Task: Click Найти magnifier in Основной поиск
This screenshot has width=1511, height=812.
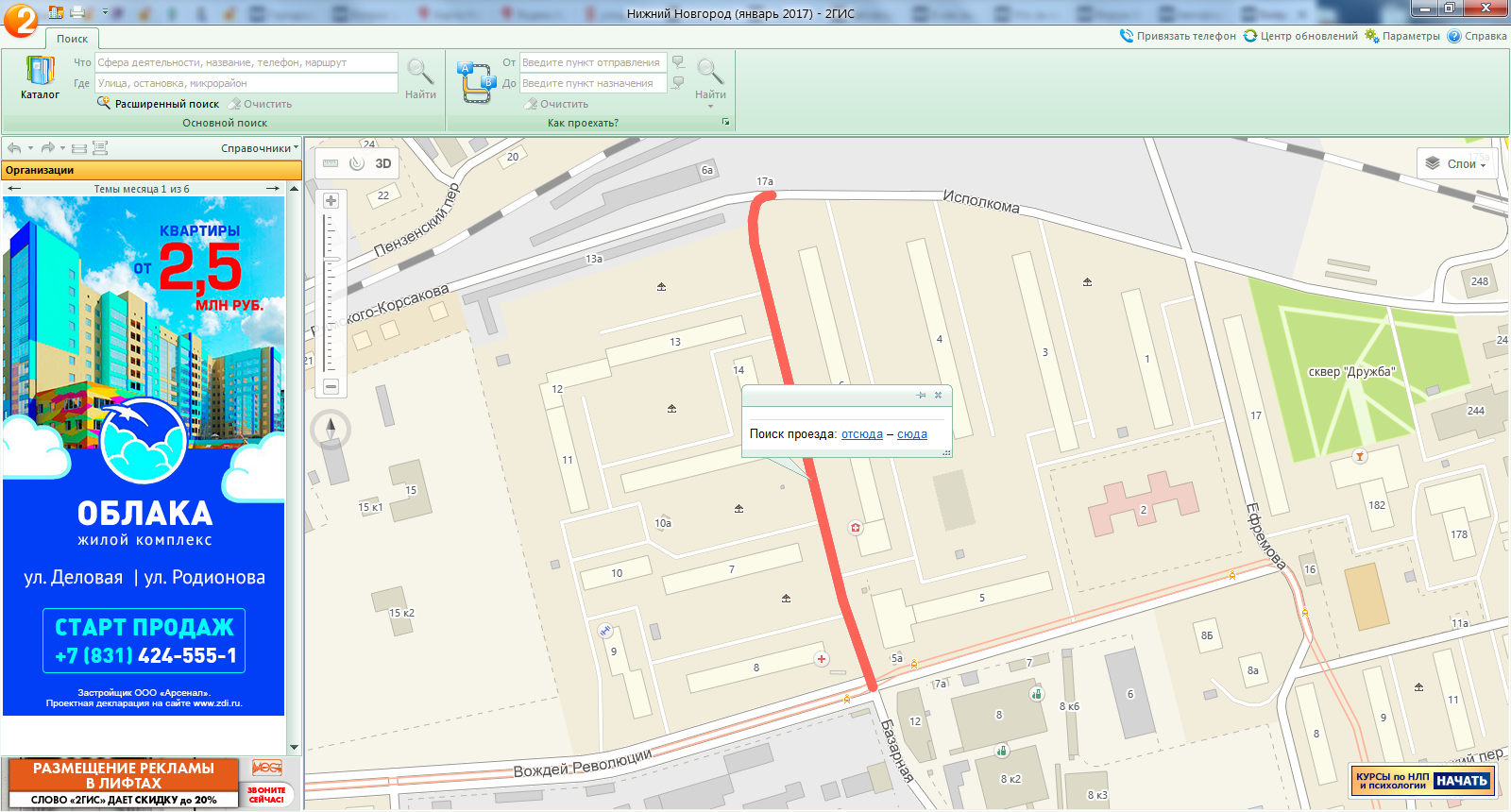Action: 420,77
